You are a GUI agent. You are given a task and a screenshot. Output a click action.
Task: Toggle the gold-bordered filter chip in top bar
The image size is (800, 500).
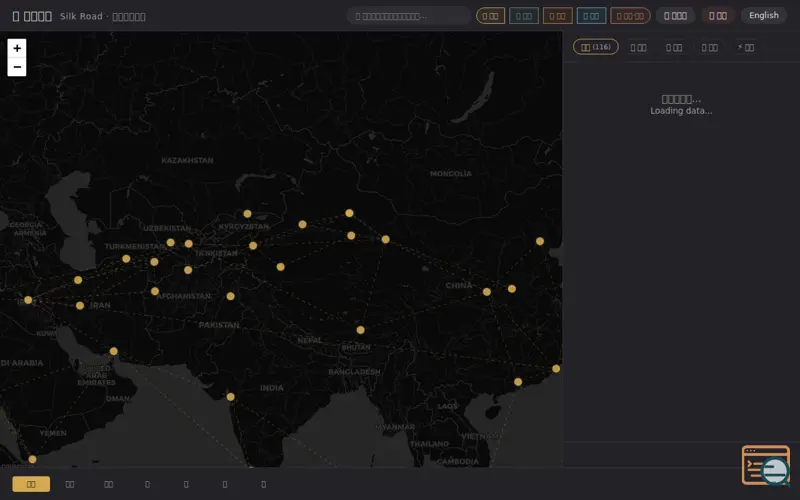pyautogui.click(x=490, y=16)
